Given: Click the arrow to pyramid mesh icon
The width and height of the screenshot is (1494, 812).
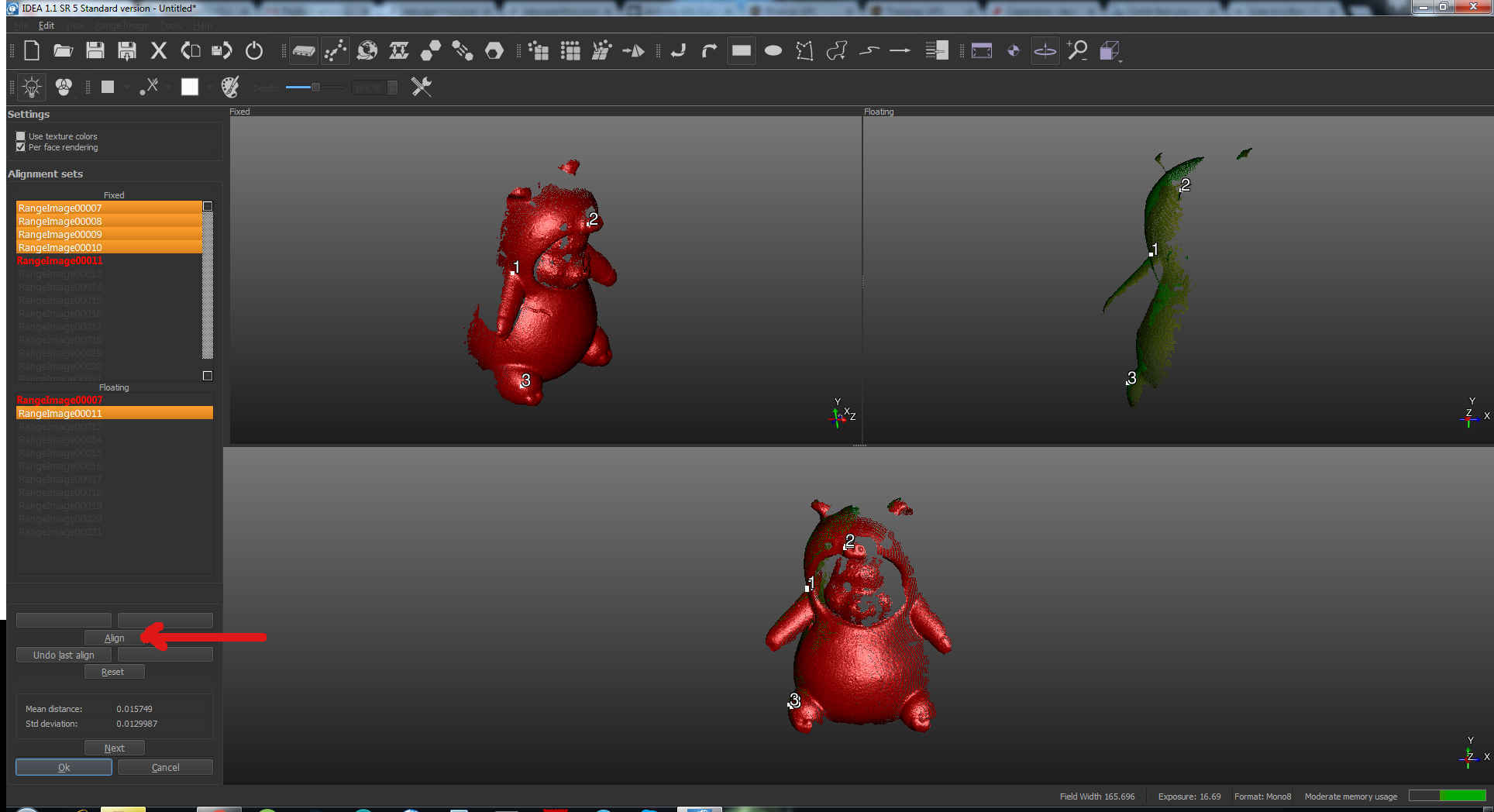Looking at the screenshot, I should coord(634,51).
